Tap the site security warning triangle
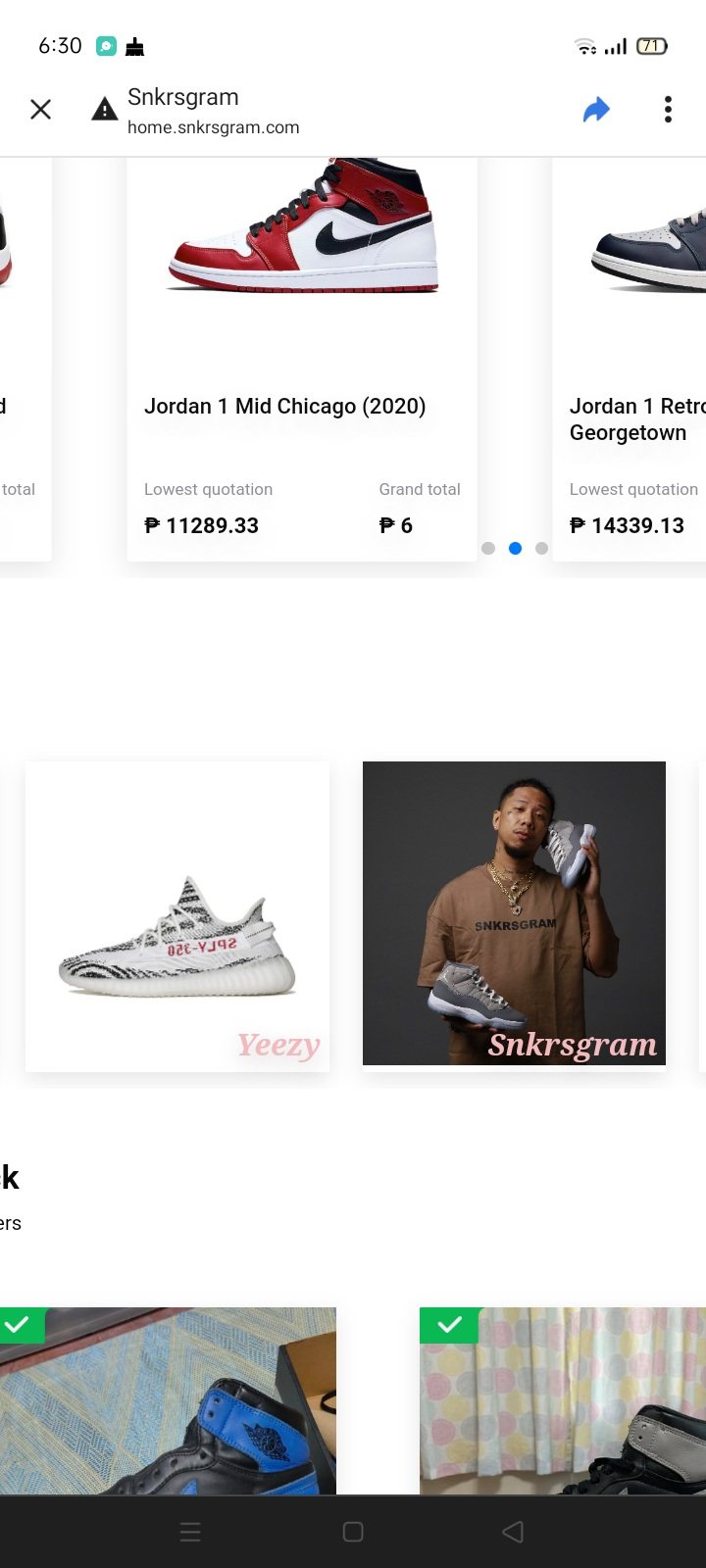 (x=105, y=110)
